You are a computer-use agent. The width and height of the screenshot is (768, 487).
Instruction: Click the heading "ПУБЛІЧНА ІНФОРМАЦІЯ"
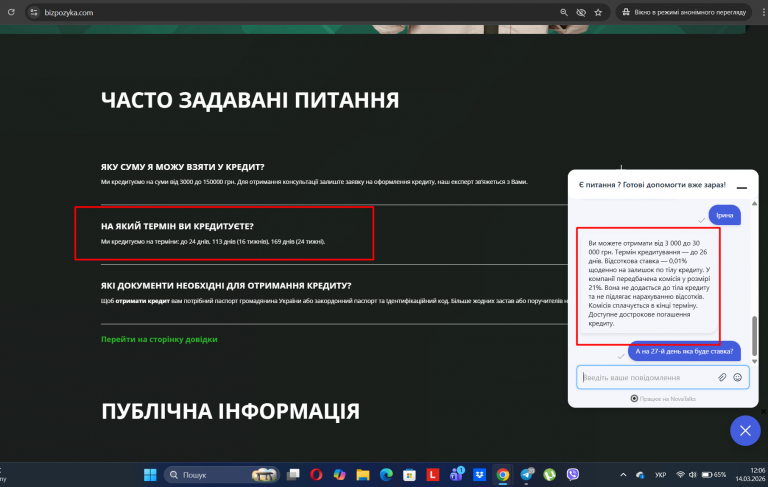click(x=230, y=411)
